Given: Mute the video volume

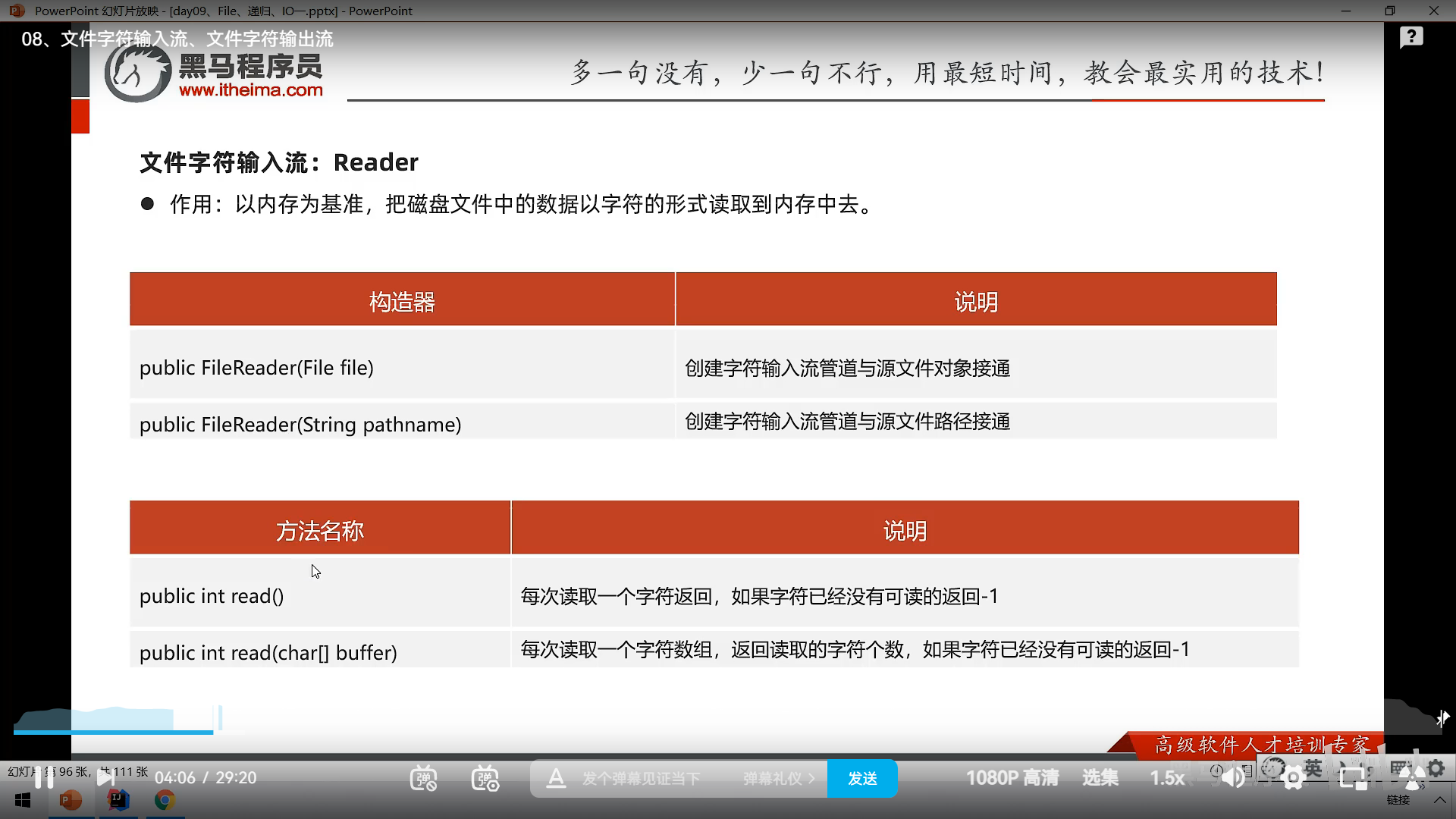Looking at the screenshot, I should 1233,777.
